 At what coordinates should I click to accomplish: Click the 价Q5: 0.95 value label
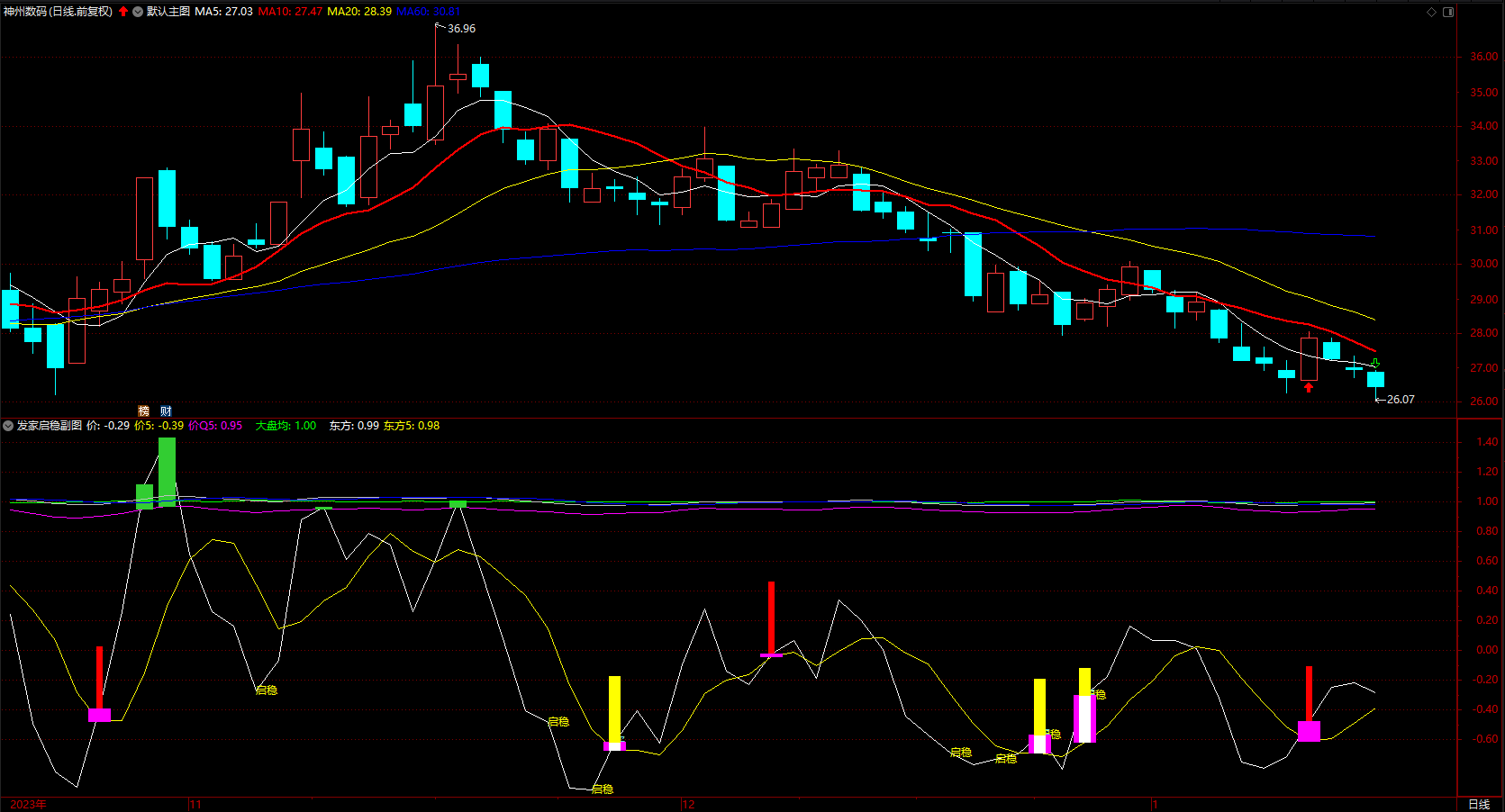pyautogui.click(x=215, y=426)
